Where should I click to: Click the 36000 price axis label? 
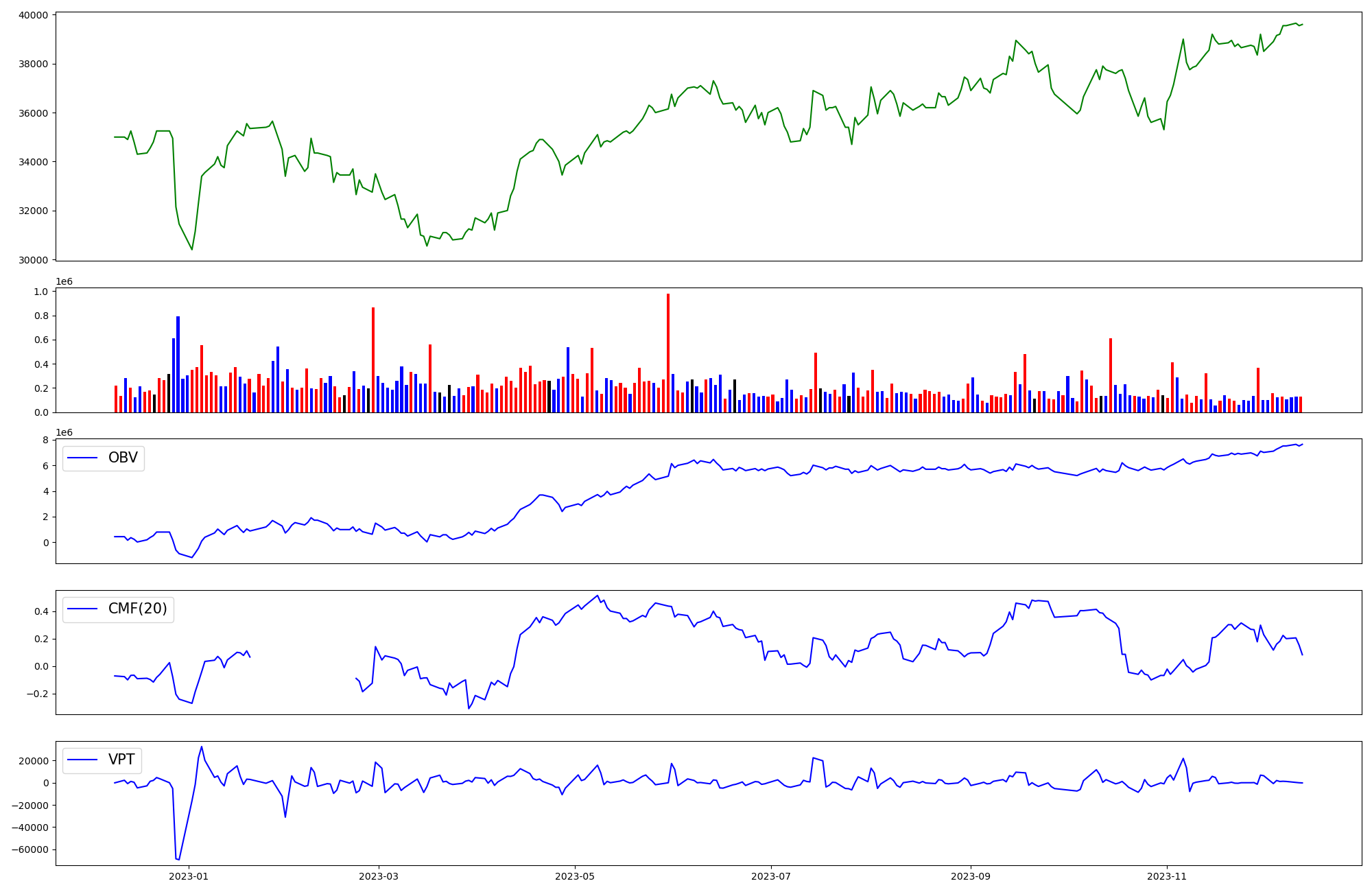34,113
